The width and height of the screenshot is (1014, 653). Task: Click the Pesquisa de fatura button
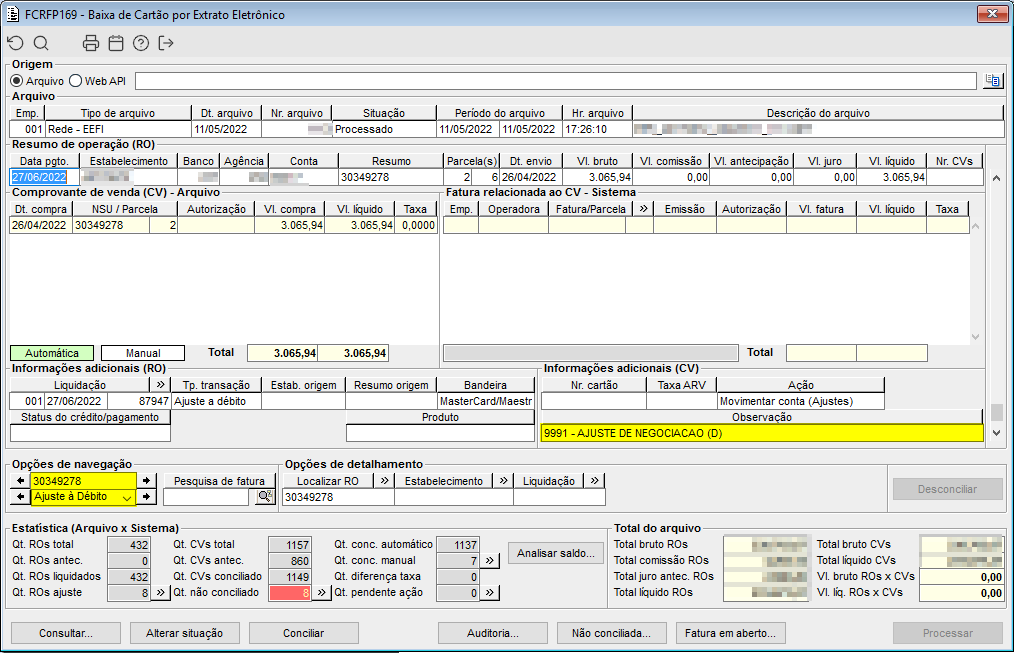click(219, 480)
